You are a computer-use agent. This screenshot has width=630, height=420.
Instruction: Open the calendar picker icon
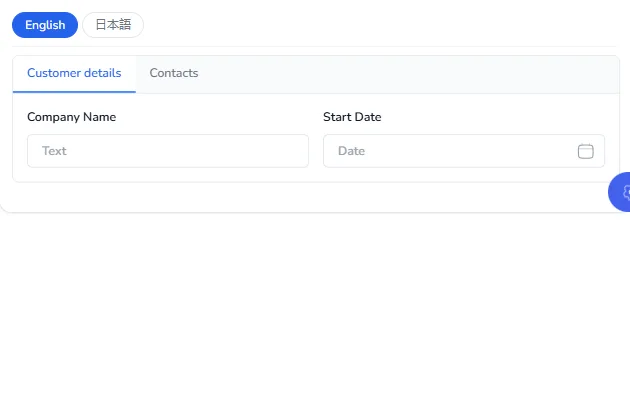click(585, 151)
